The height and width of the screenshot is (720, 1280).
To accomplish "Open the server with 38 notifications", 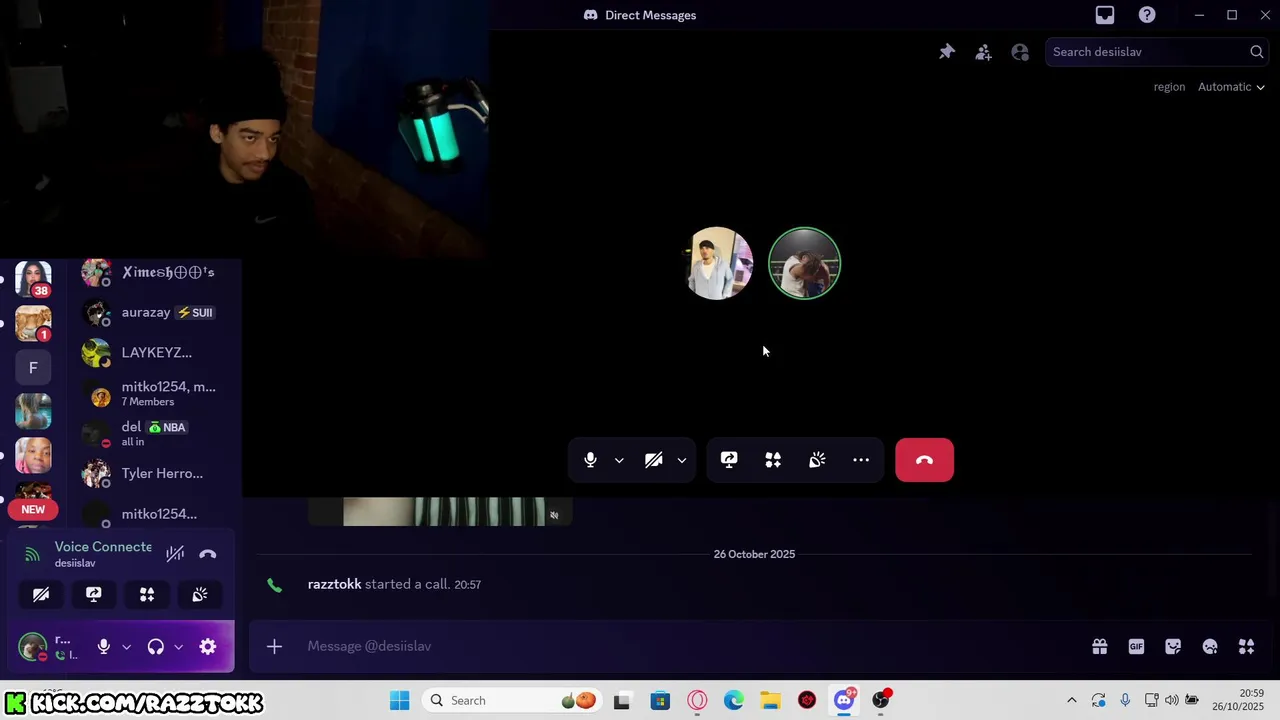I will point(33,279).
